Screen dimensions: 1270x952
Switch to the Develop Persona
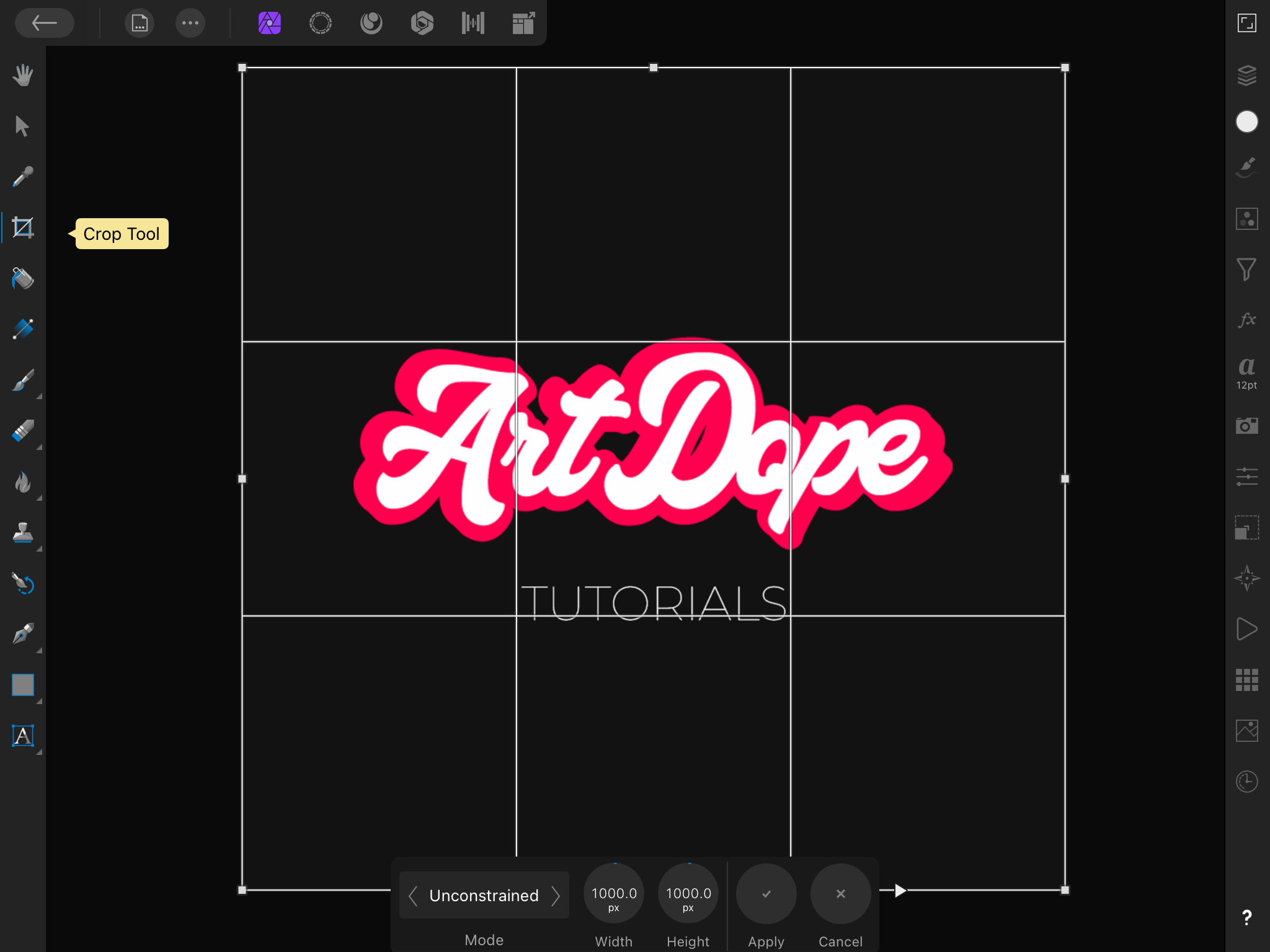[422, 24]
